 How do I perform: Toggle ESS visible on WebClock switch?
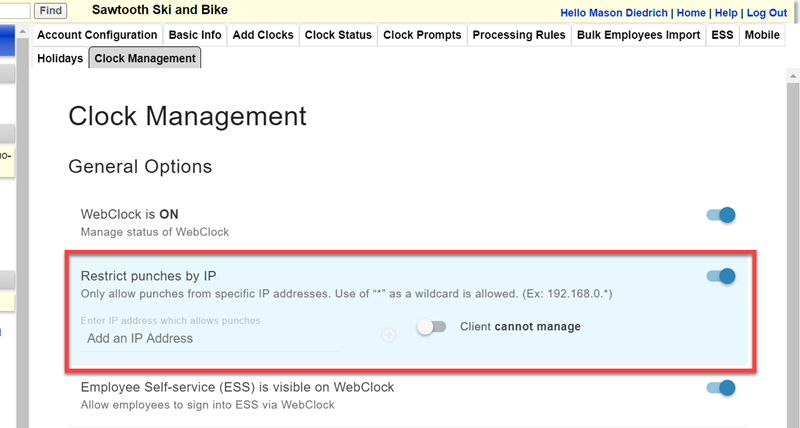coord(720,388)
